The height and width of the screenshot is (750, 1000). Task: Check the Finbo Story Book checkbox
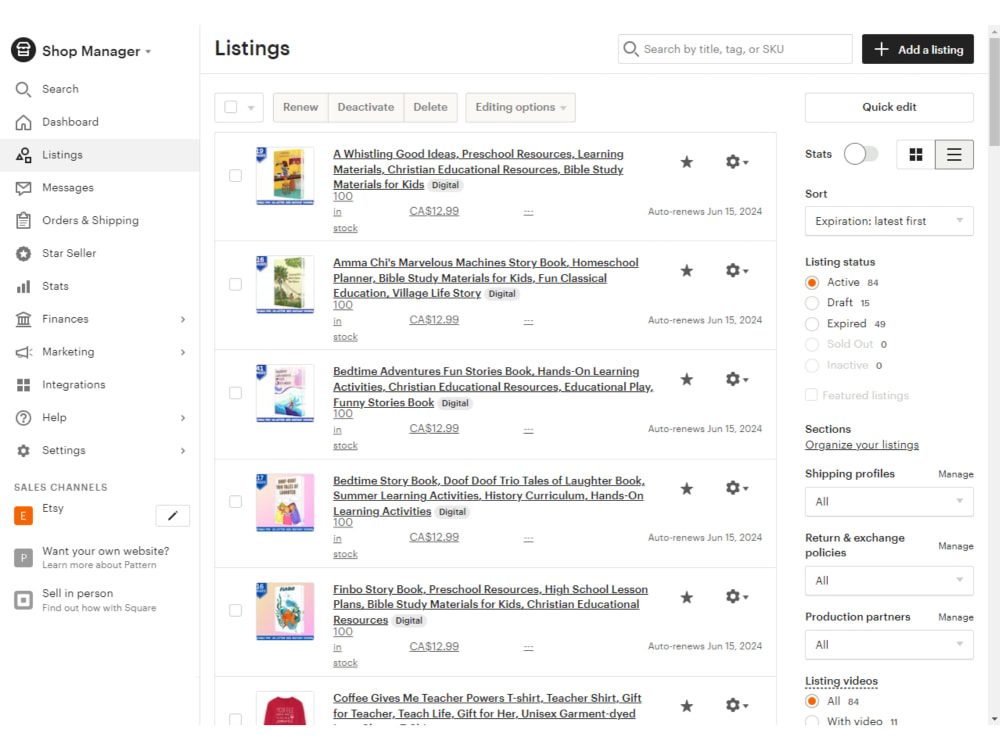point(235,610)
